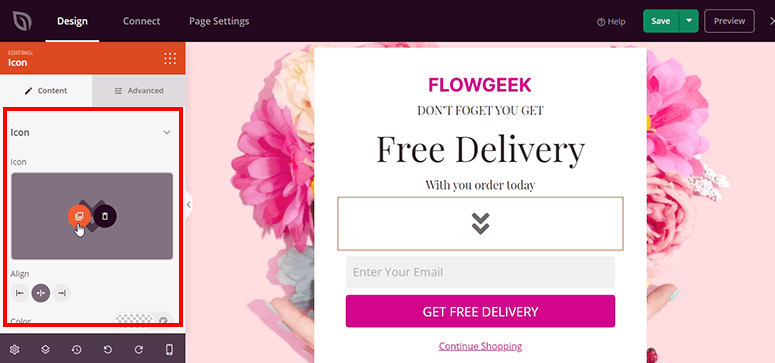Open the Save dropdown arrow

point(689,21)
